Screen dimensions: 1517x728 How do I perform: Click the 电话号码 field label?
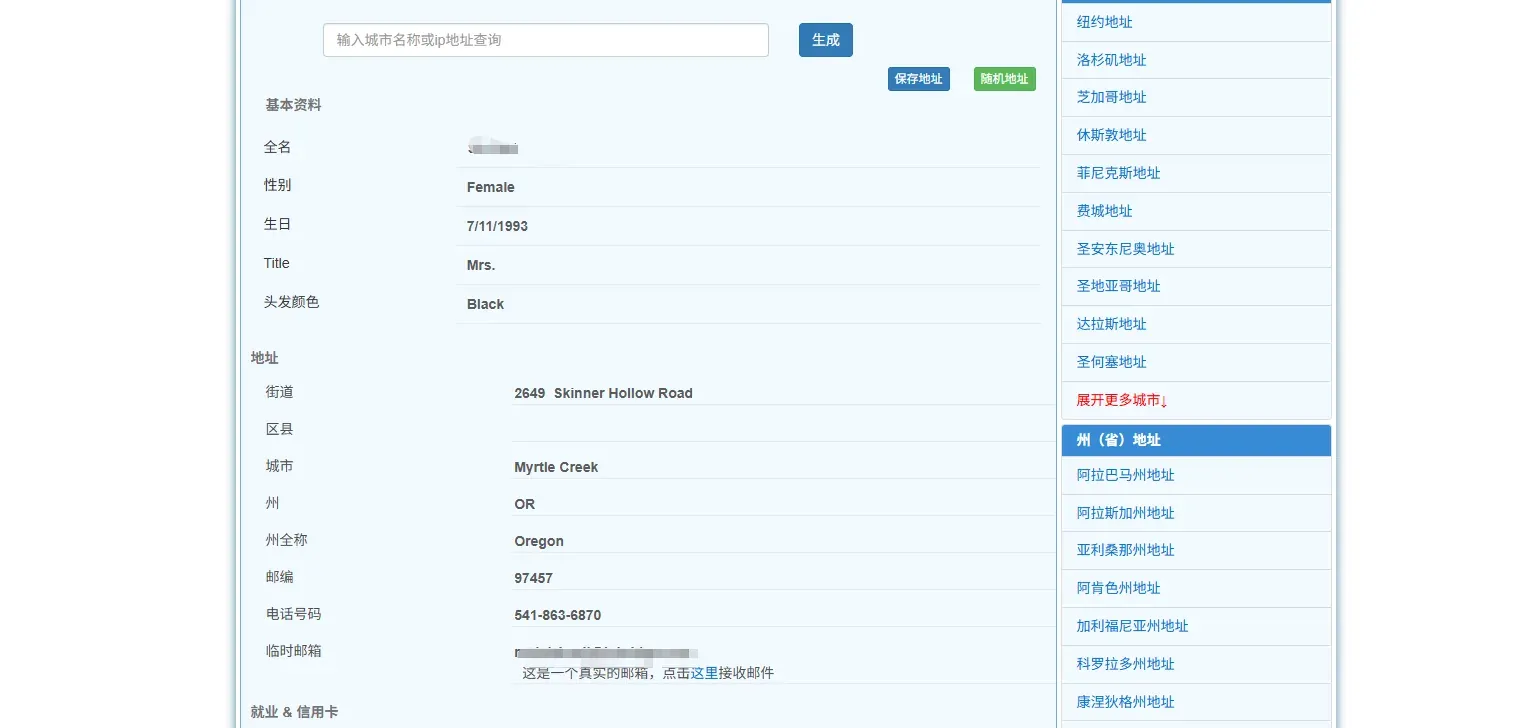(x=293, y=614)
